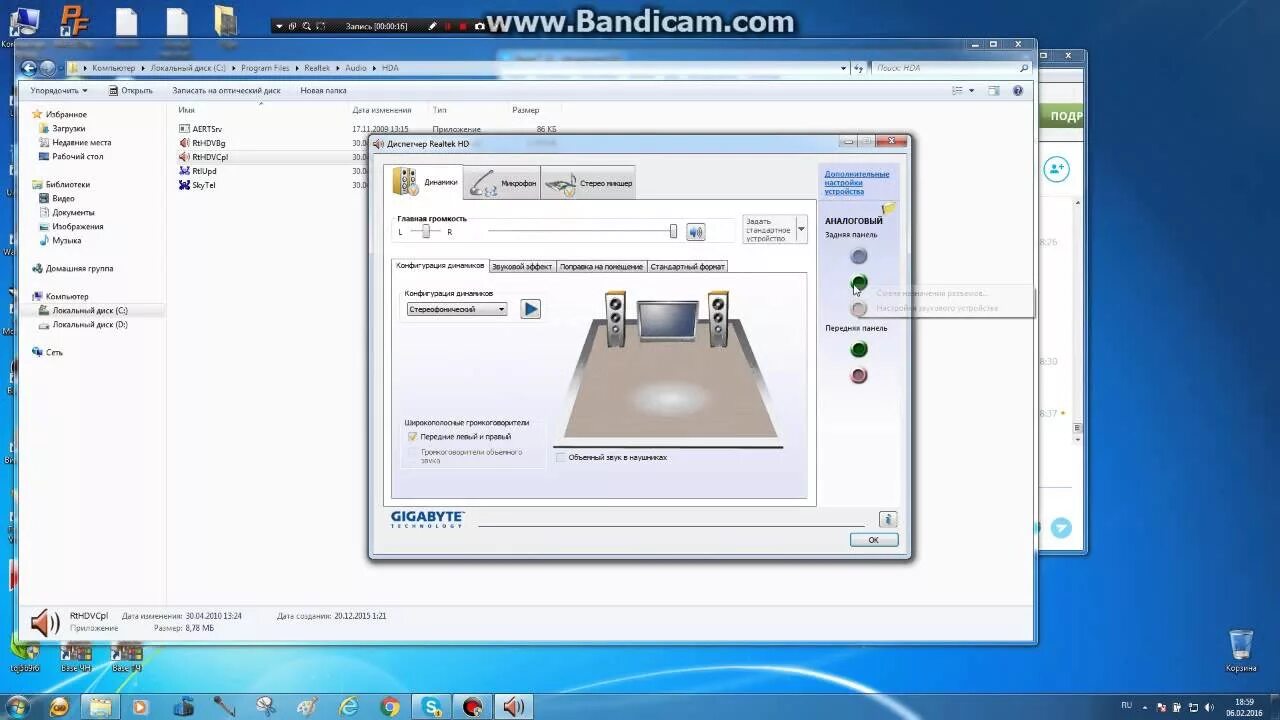This screenshot has width=1280, height=720.
Task: Sort by Дата изменения column header
Action: [381, 110]
